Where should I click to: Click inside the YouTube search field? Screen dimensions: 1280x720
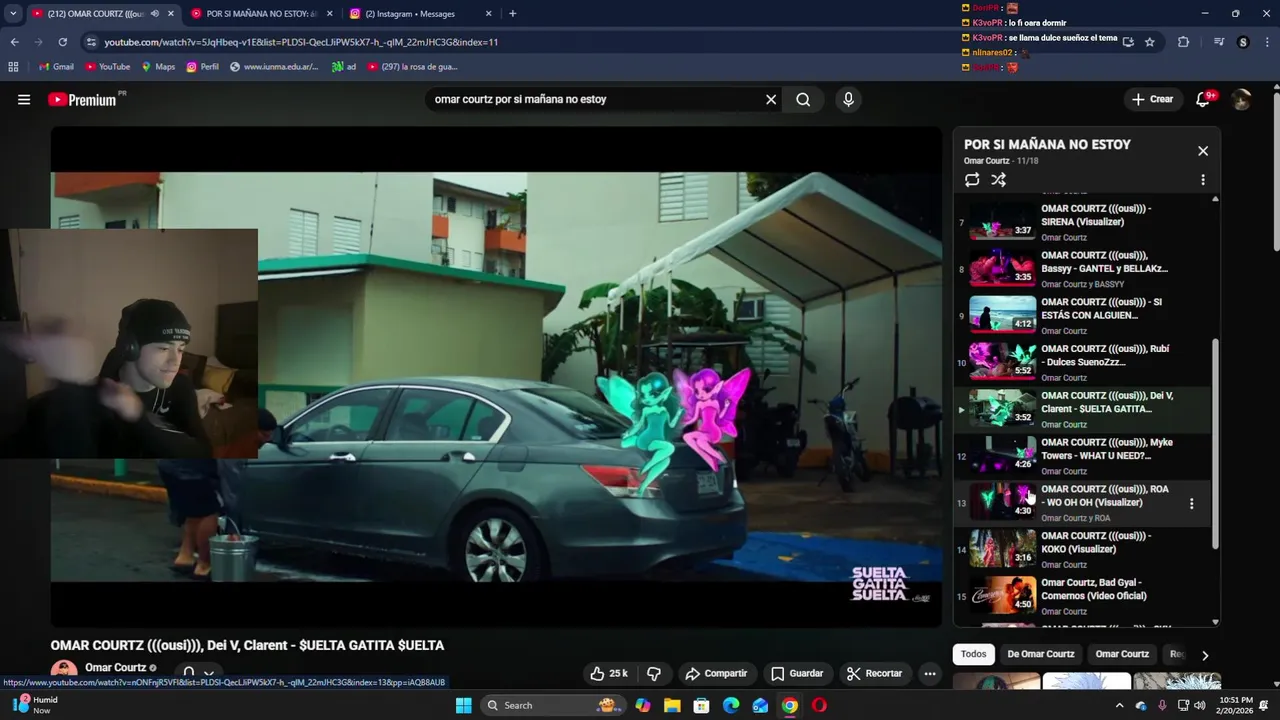click(594, 99)
